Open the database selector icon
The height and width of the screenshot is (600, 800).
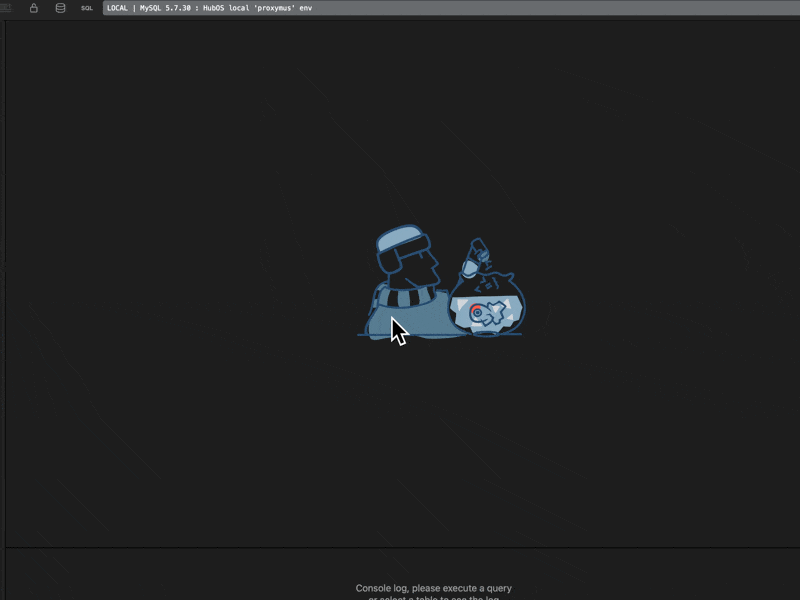pos(60,8)
